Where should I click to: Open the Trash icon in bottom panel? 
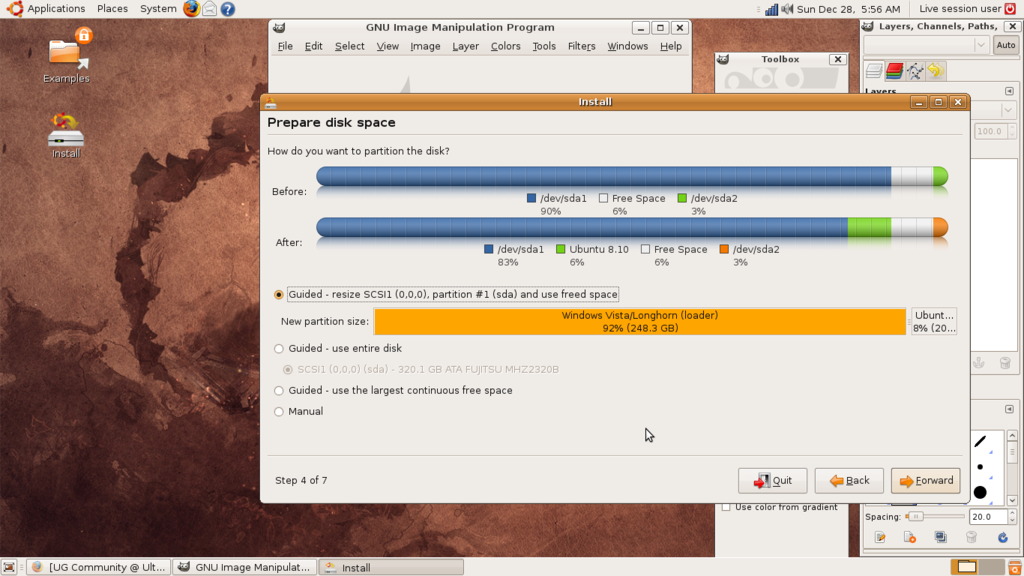[x=1015, y=567]
